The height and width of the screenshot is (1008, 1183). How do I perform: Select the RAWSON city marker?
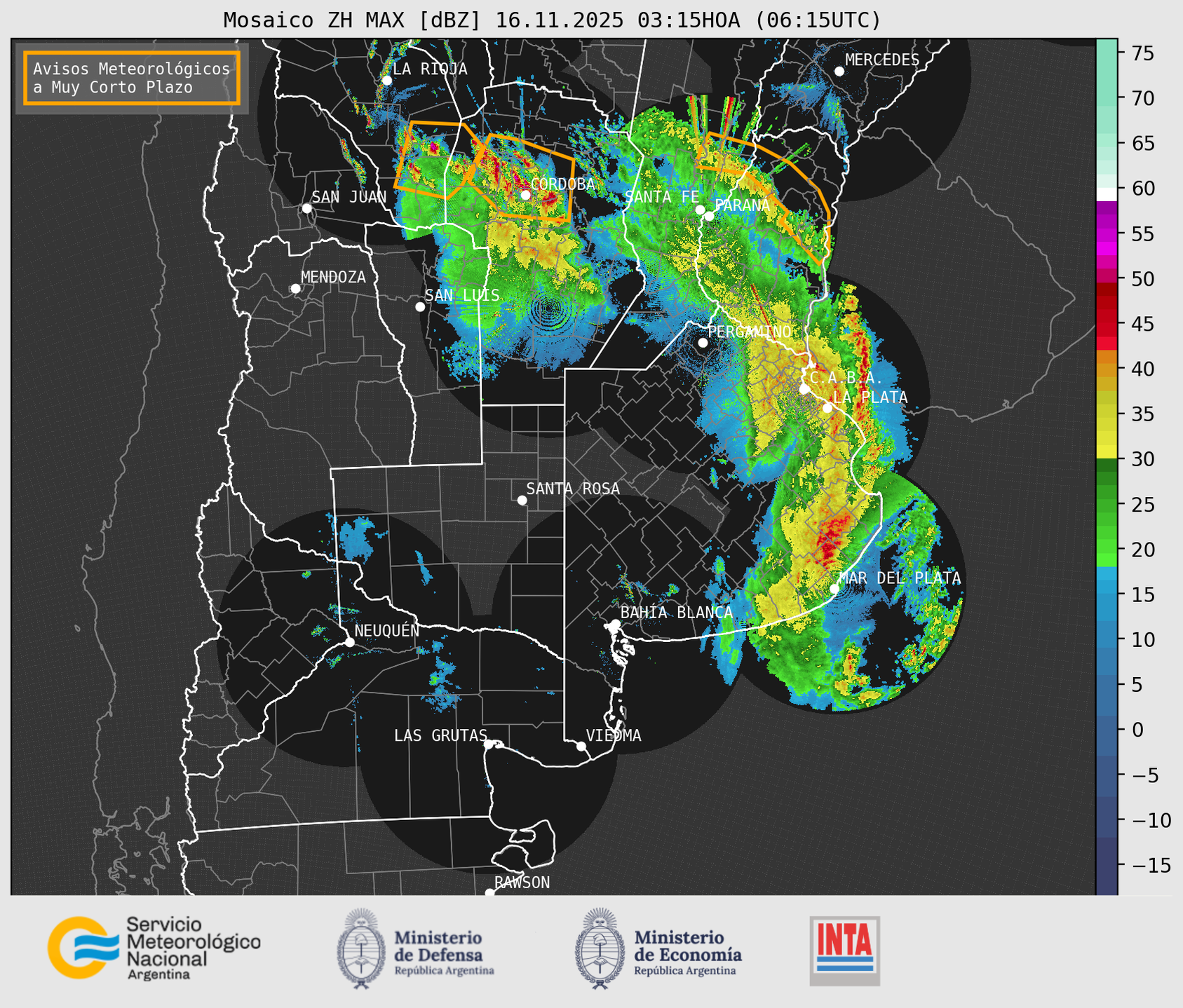pos(489,893)
